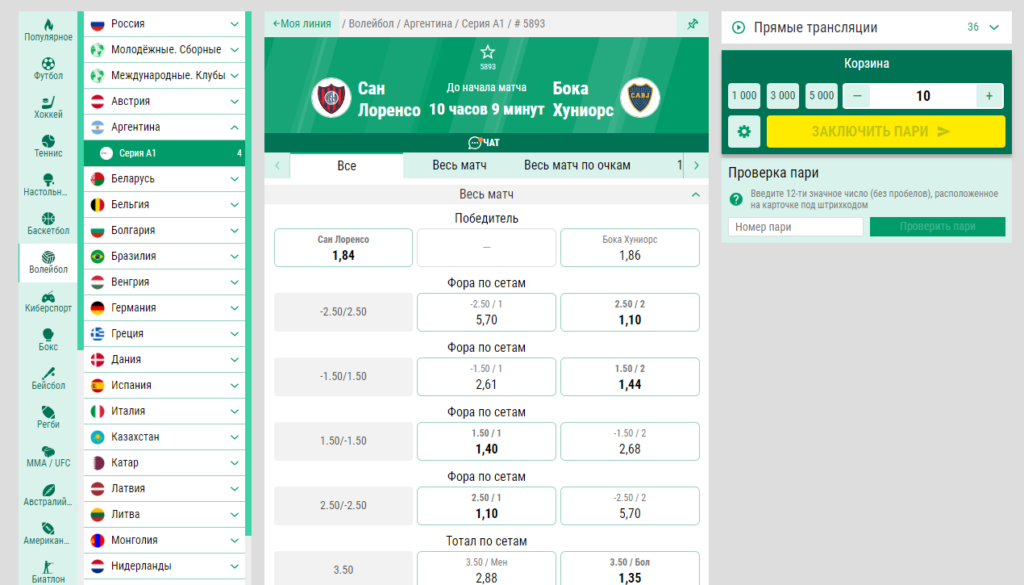1024x585 pixels.
Task: Click the help question mark icon
Action: (x=736, y=199)
